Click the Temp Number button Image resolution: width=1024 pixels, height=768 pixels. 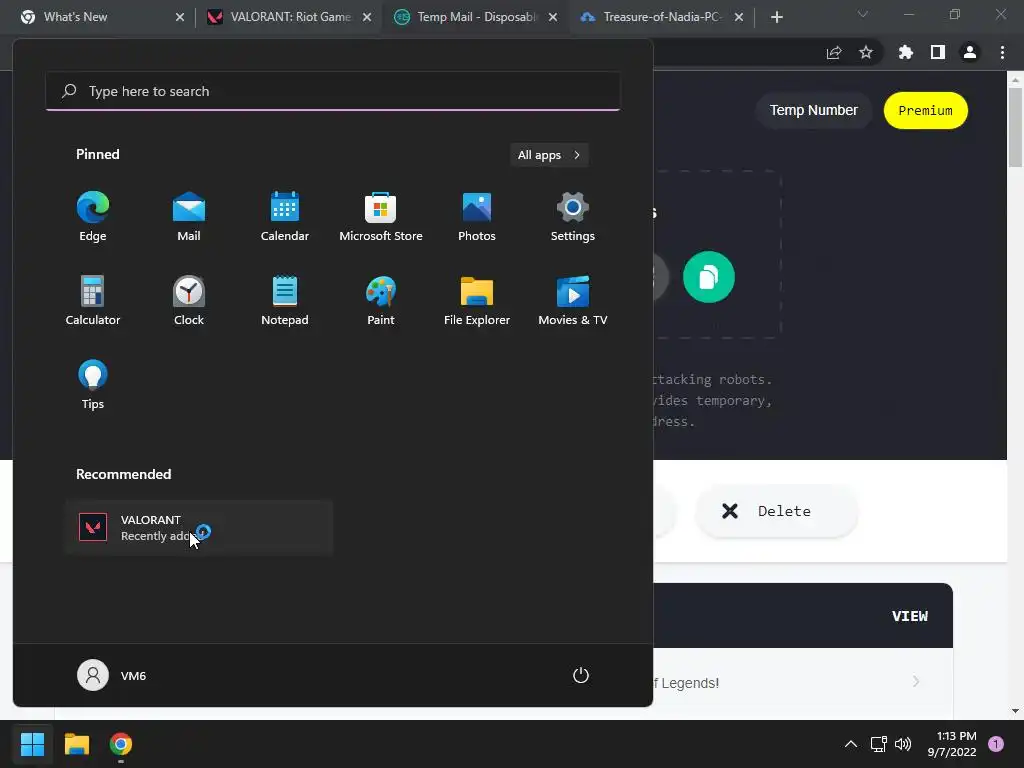[x=814, y=110]
